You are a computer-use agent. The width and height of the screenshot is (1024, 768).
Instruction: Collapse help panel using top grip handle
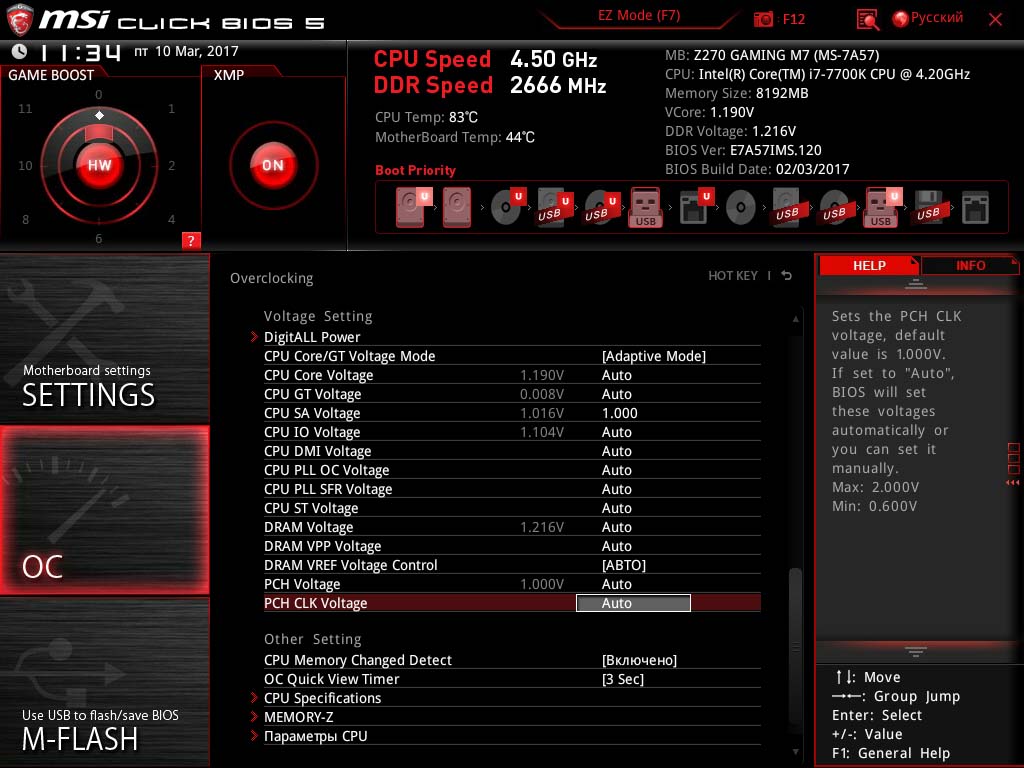(916, 284)
